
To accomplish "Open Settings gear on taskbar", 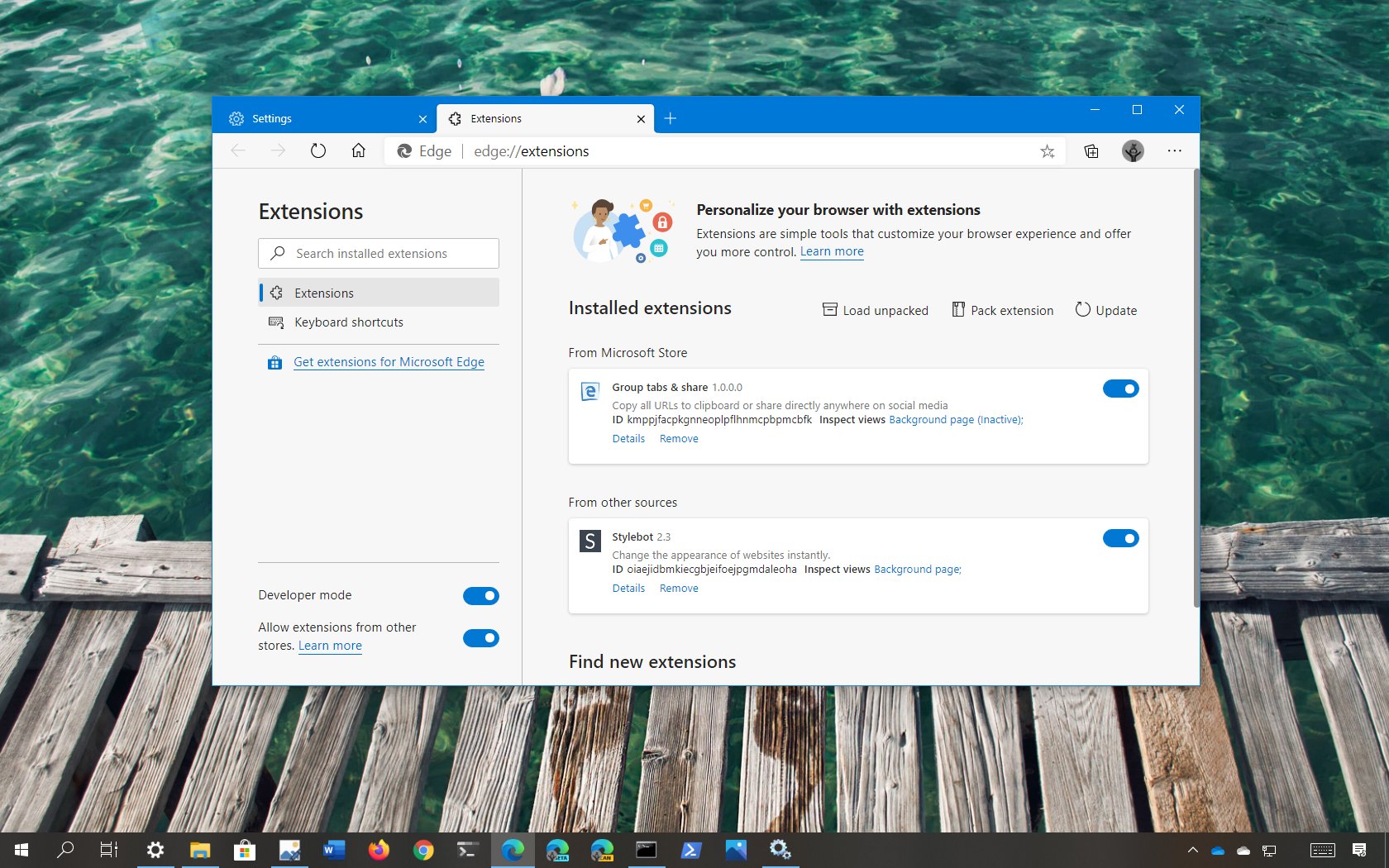I will (x=155, y=850).
